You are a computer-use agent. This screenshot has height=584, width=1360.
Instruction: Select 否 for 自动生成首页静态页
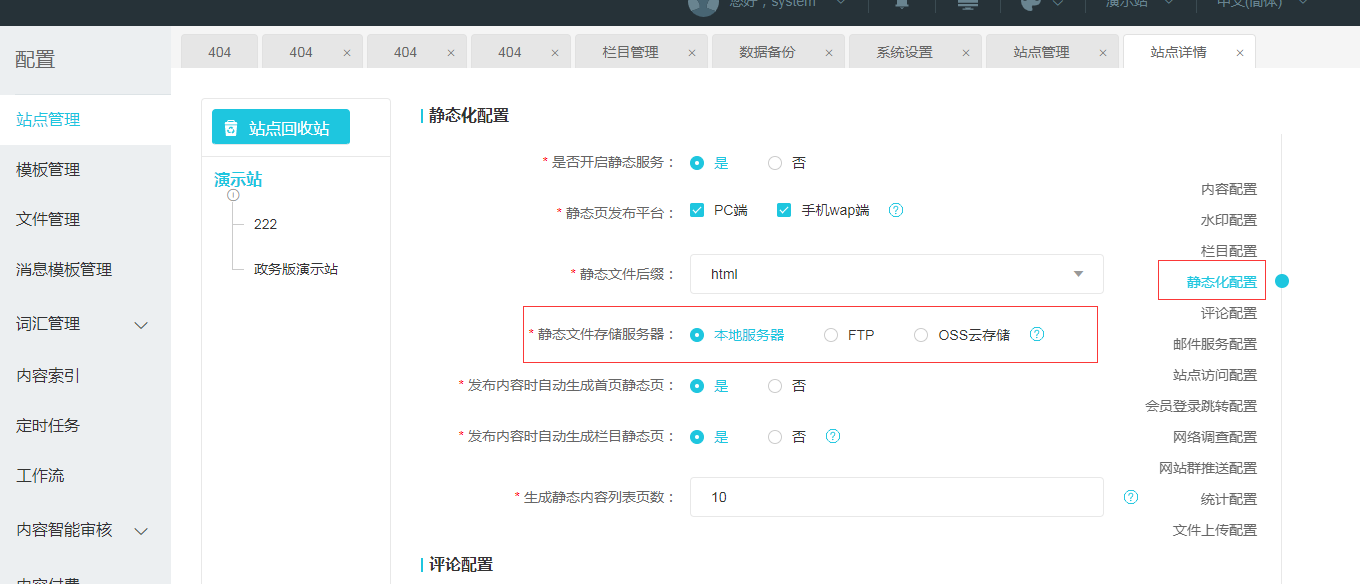pos(775,386)
